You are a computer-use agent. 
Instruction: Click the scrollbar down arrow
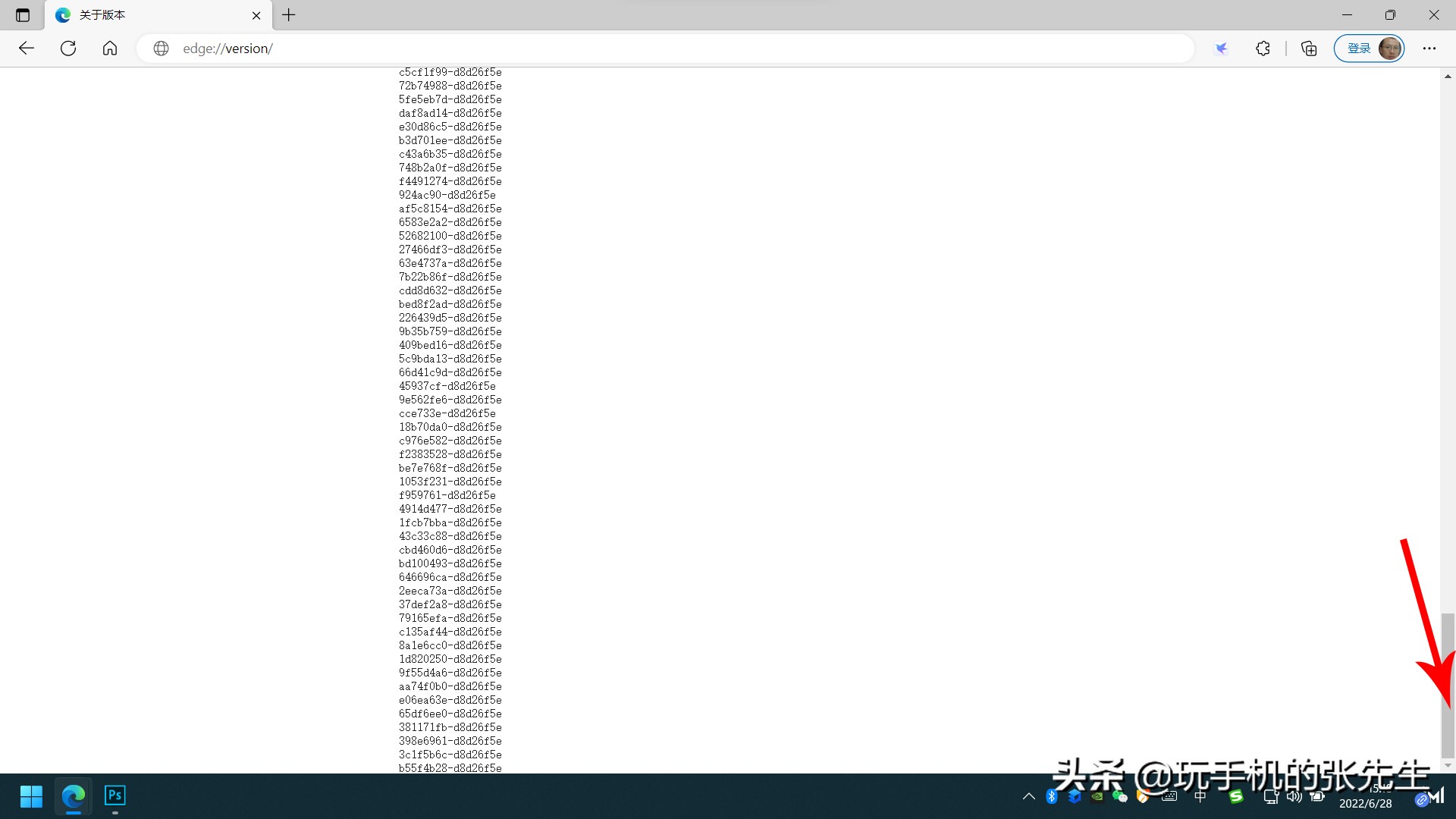pyautogui.click(x=1448, y=765)
